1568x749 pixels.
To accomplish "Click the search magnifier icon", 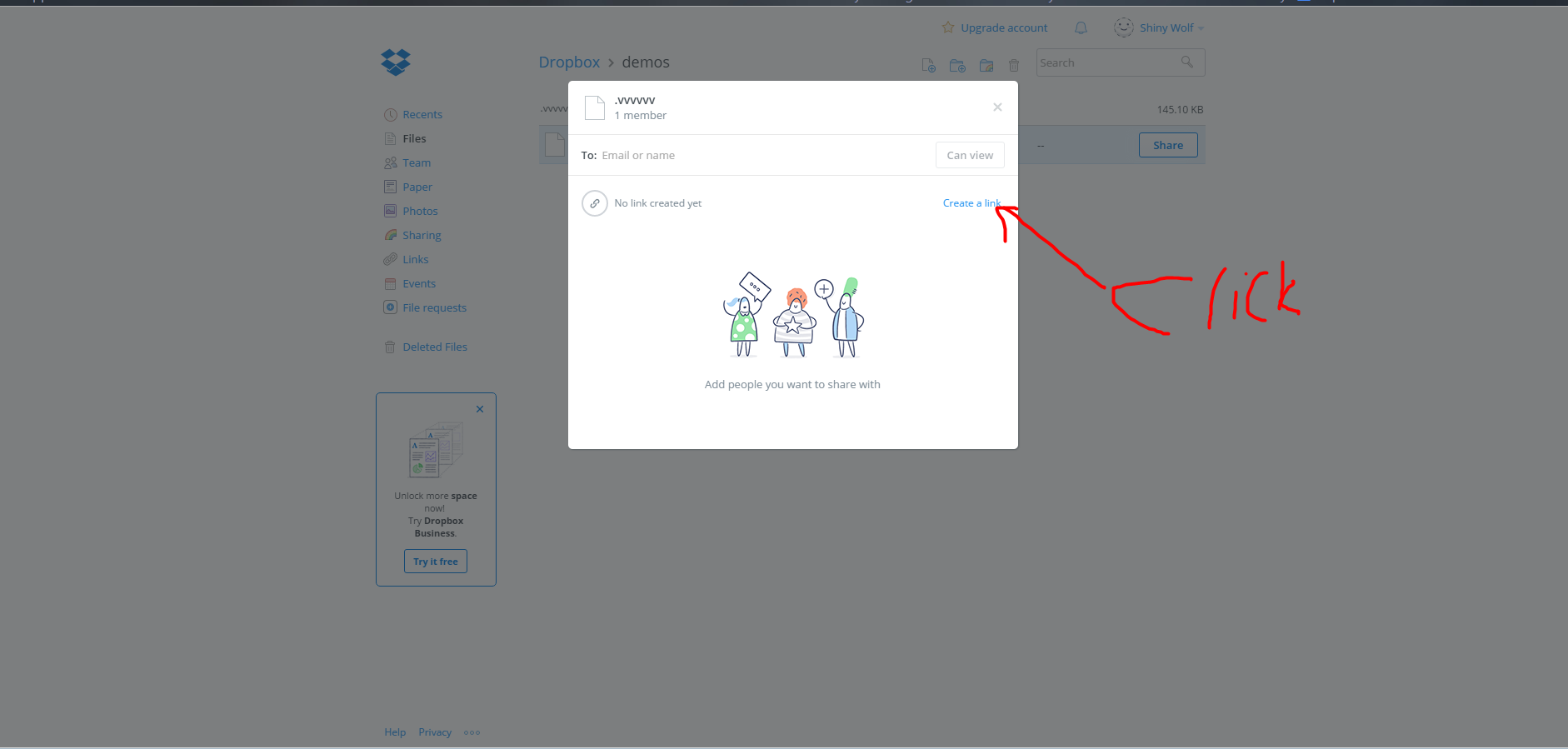I will click(1187, 62).
